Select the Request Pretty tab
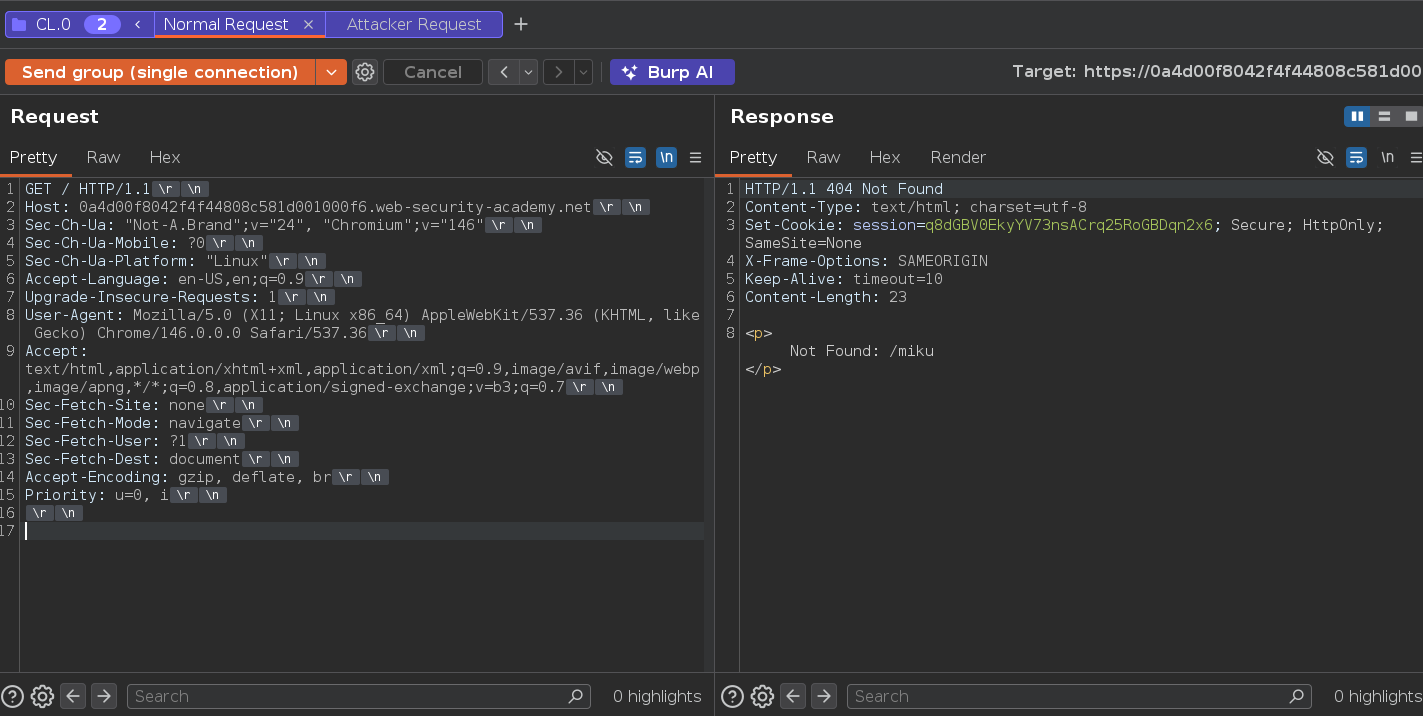Image resolution: width=1423 pixels, height=716 pixels. click(x=34, y=157)
